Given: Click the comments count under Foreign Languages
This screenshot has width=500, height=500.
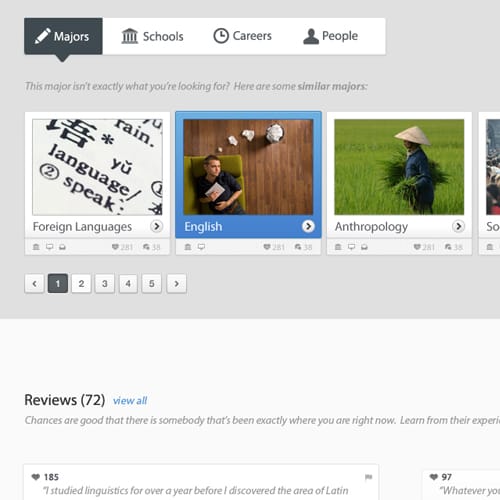Looking at the screenshot, I should tap(152, 247).
